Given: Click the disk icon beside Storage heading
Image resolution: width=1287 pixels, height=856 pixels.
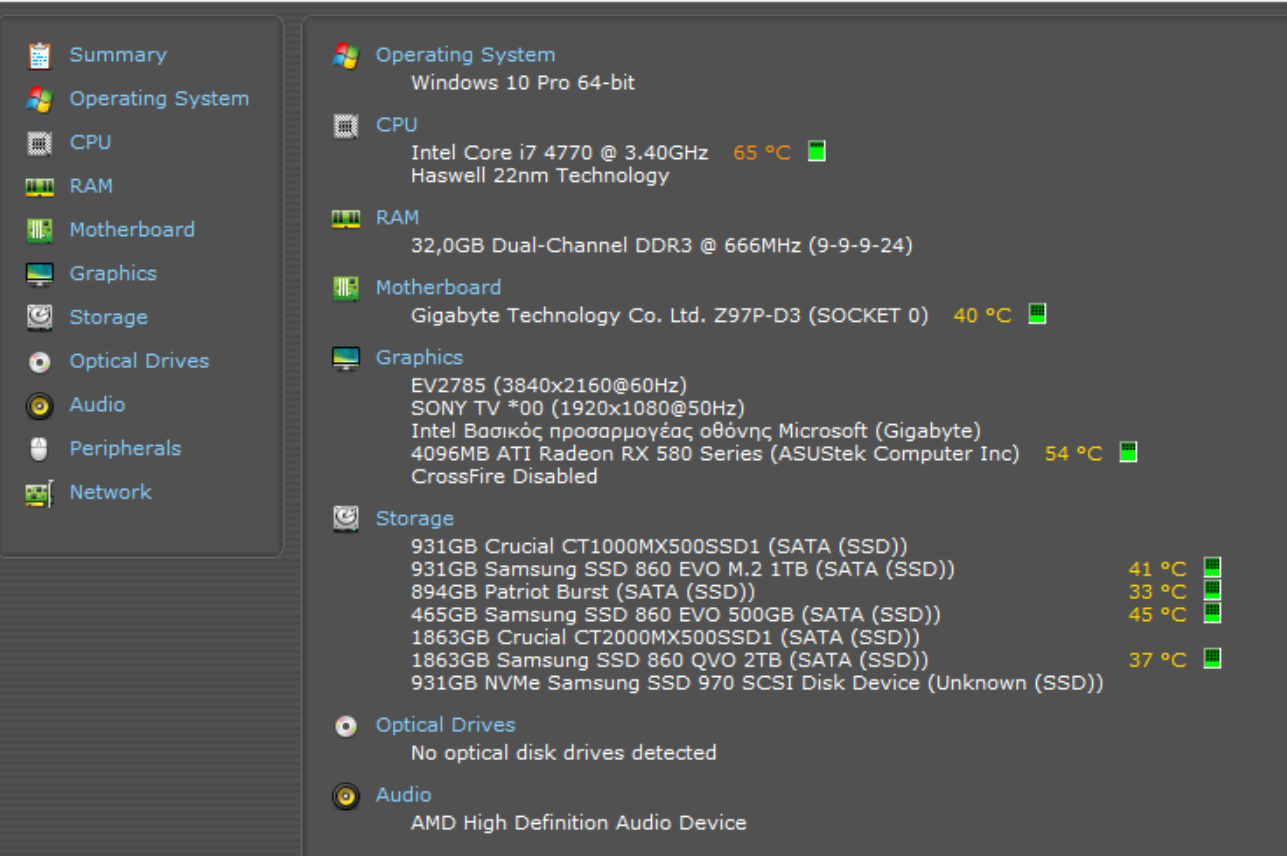Looking at the screenshot, I should [346, 518].
